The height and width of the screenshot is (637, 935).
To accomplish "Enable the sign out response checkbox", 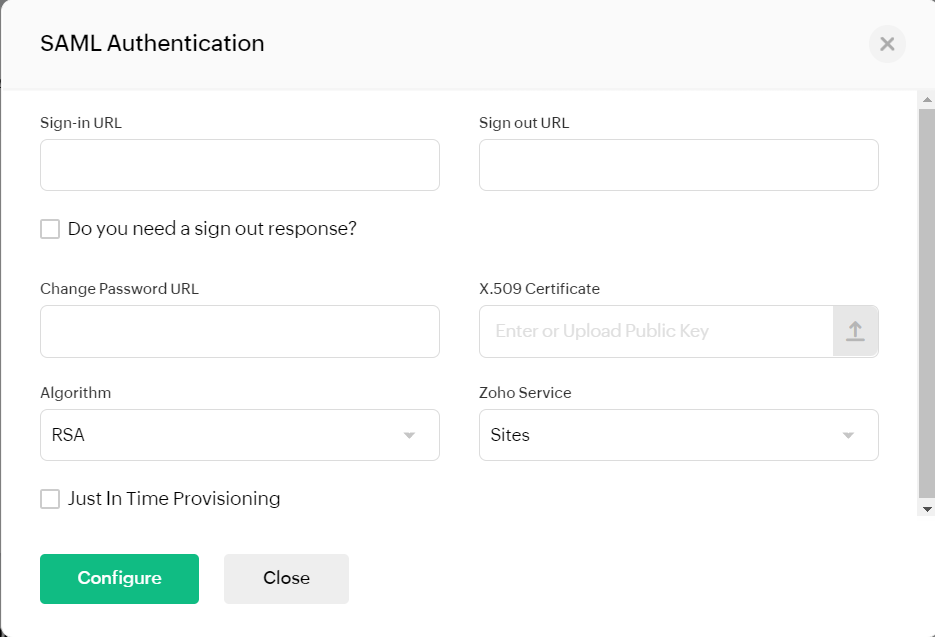I will tap(50, 228).
